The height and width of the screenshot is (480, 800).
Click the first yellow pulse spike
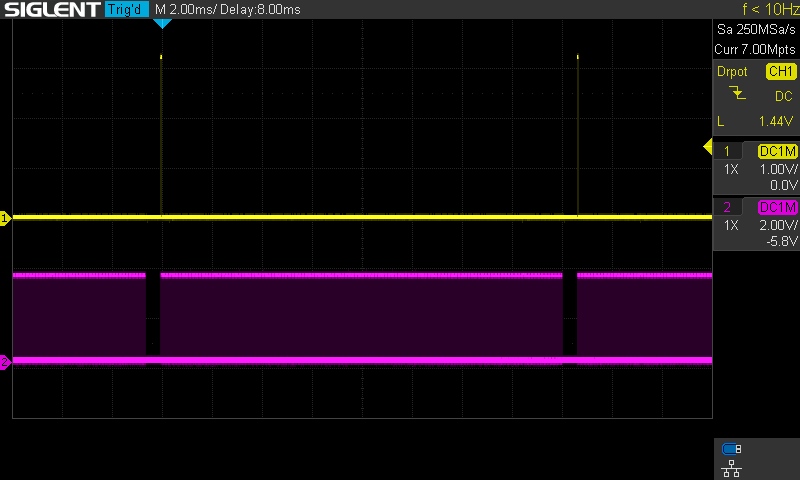161,135
